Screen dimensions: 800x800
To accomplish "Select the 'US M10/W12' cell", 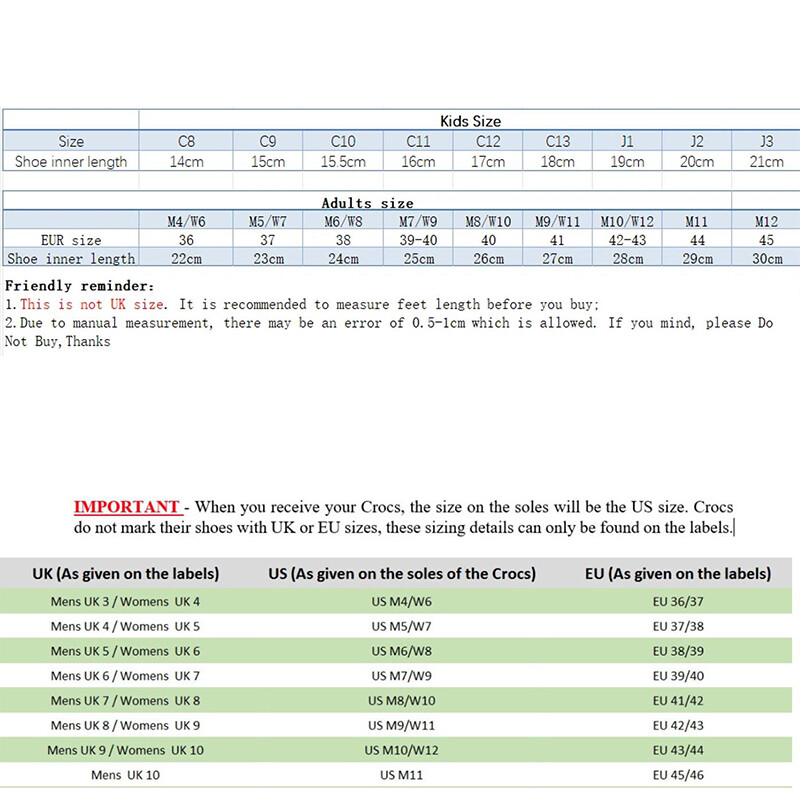I will pos(402,750).
